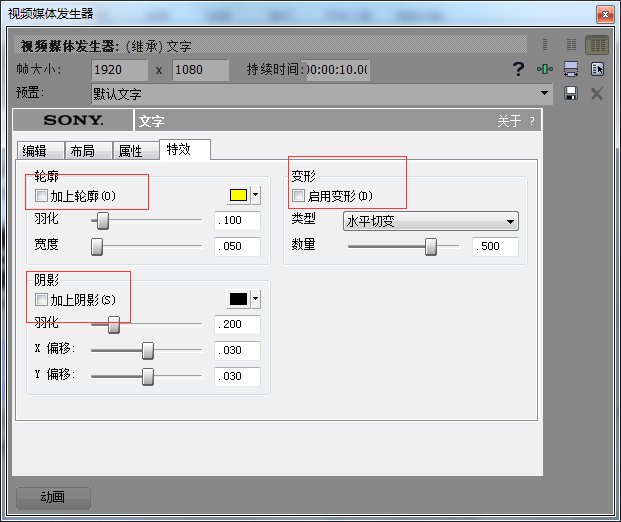Click the replace plug-in icon with cursor
This screenshot has height=522, width=621.
point(597,69)
